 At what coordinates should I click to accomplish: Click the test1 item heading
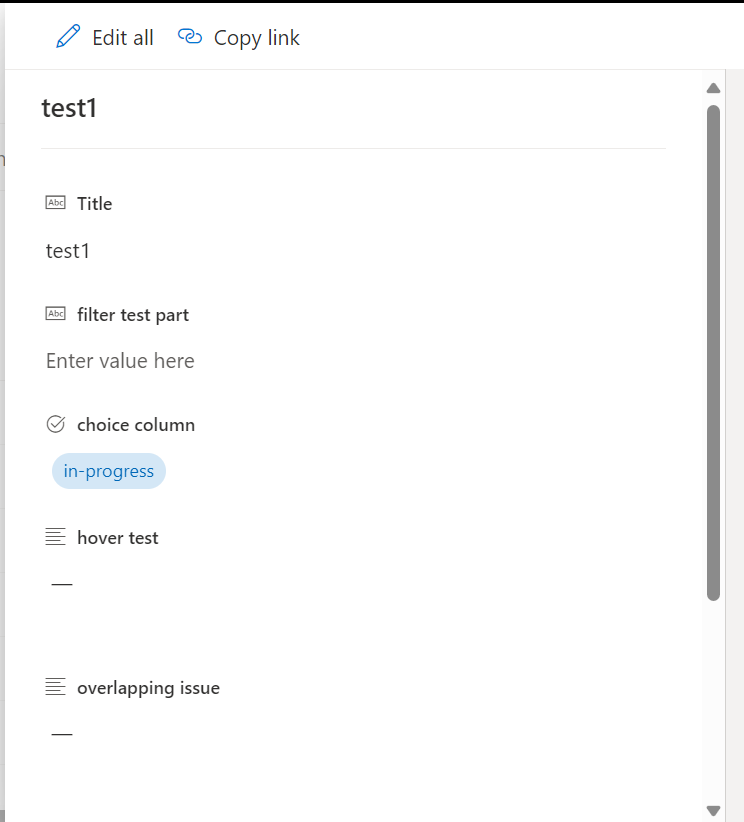[x=69, y=107]
